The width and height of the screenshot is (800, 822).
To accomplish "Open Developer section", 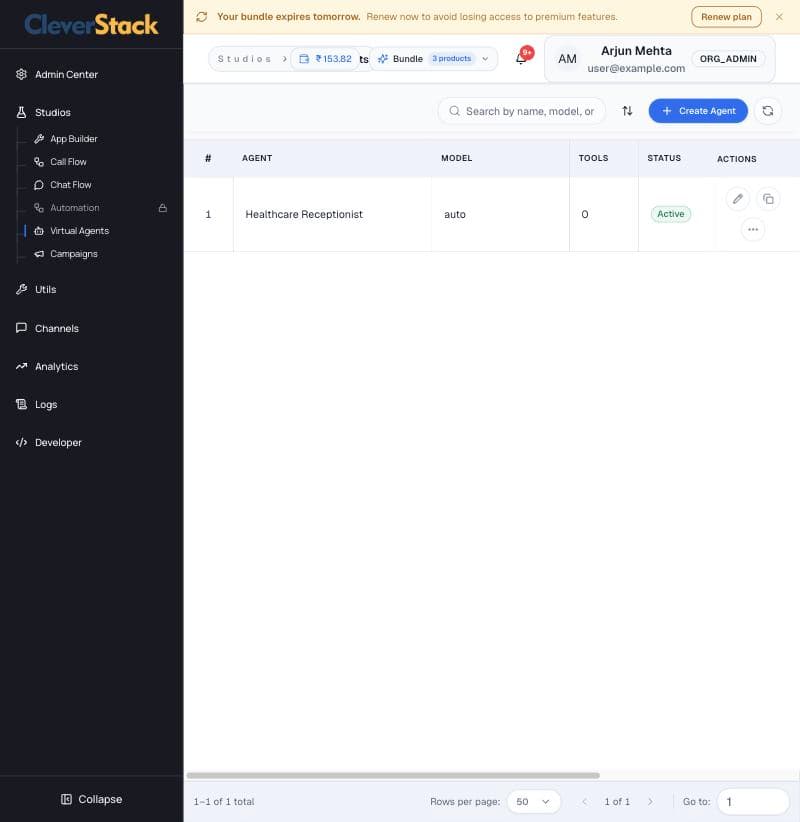I will (x=58, y=442).
